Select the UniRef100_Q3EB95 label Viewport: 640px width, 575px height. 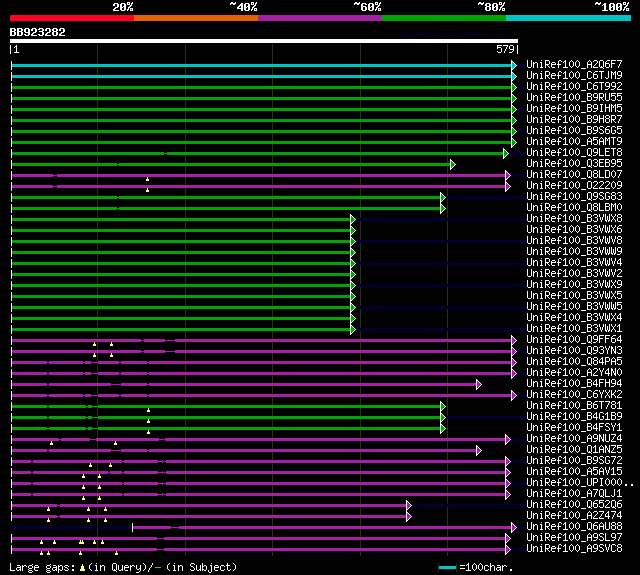click(x=574, y=164)
